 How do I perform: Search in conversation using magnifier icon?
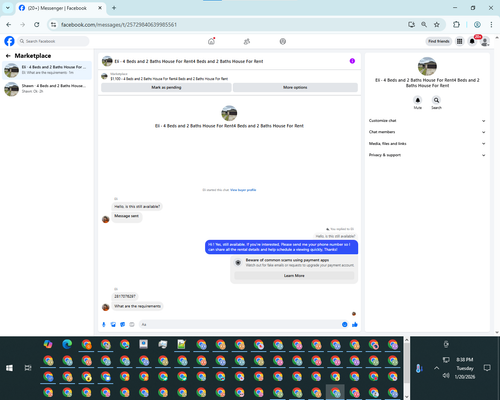click(x=436, y=100)
